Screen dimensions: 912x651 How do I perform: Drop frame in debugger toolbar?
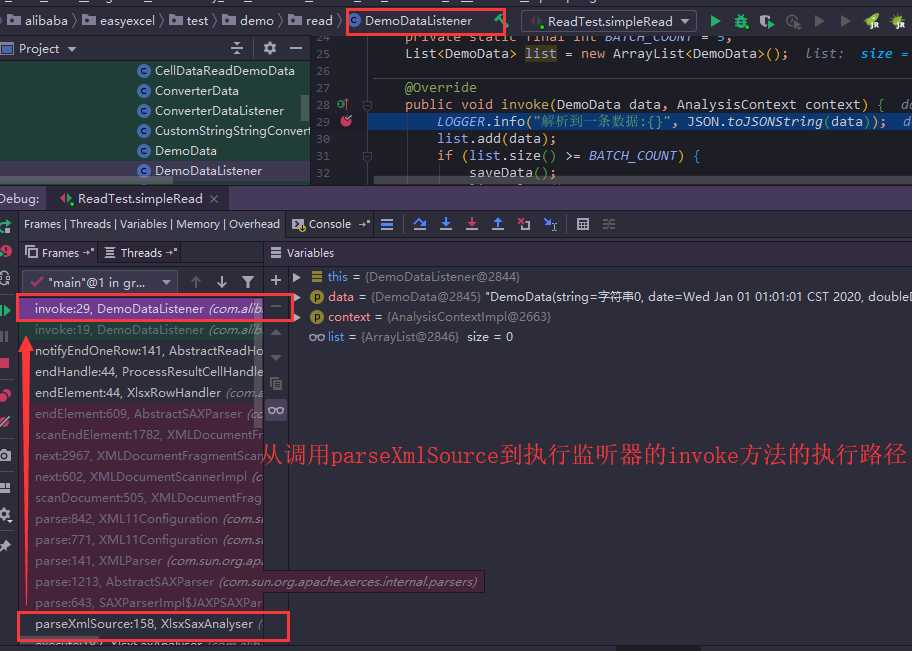point(523,225)
